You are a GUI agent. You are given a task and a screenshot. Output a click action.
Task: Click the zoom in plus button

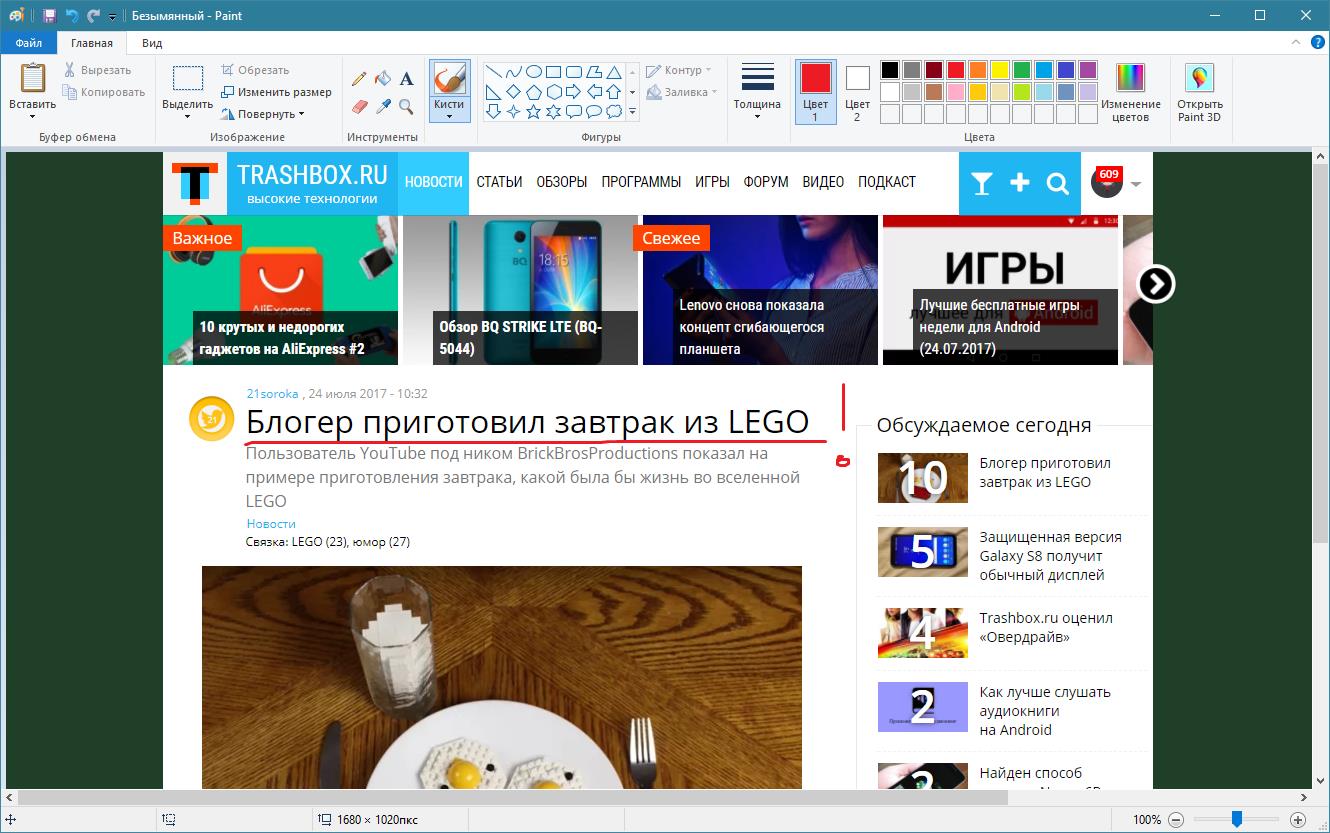1298,820
